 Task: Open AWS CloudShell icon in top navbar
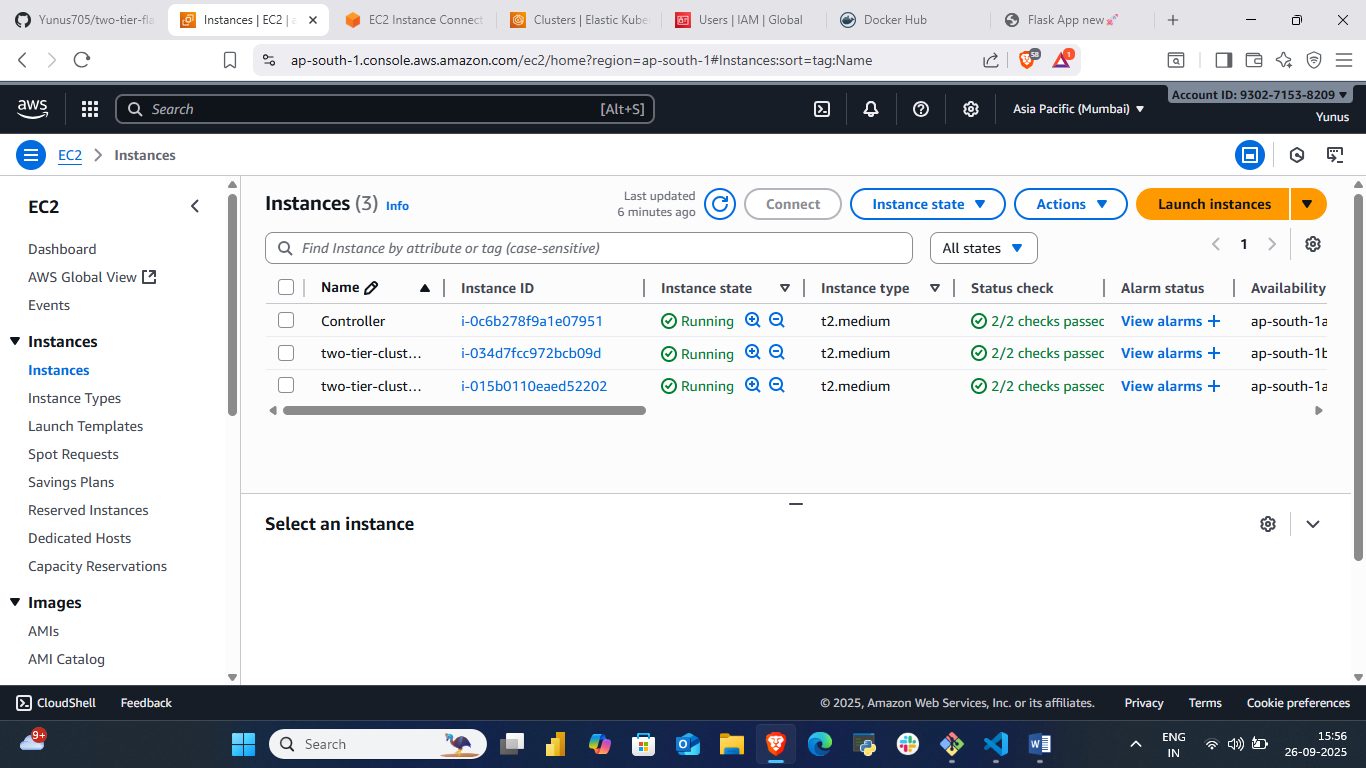822,109
